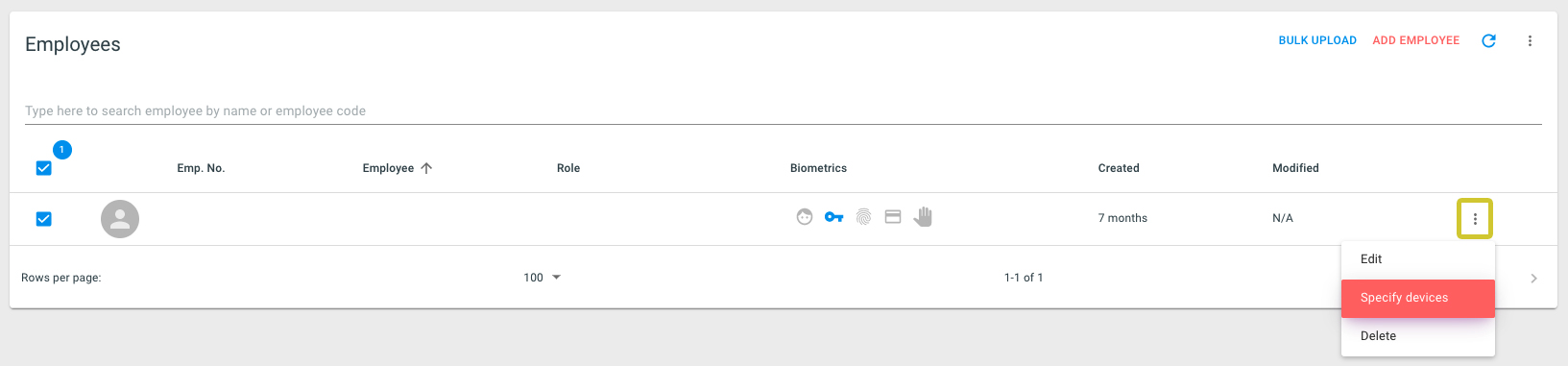This screenshot has height=366, width=1568.
Task: Click the employee row three-dot actions icon
Action: point(1475,219)
